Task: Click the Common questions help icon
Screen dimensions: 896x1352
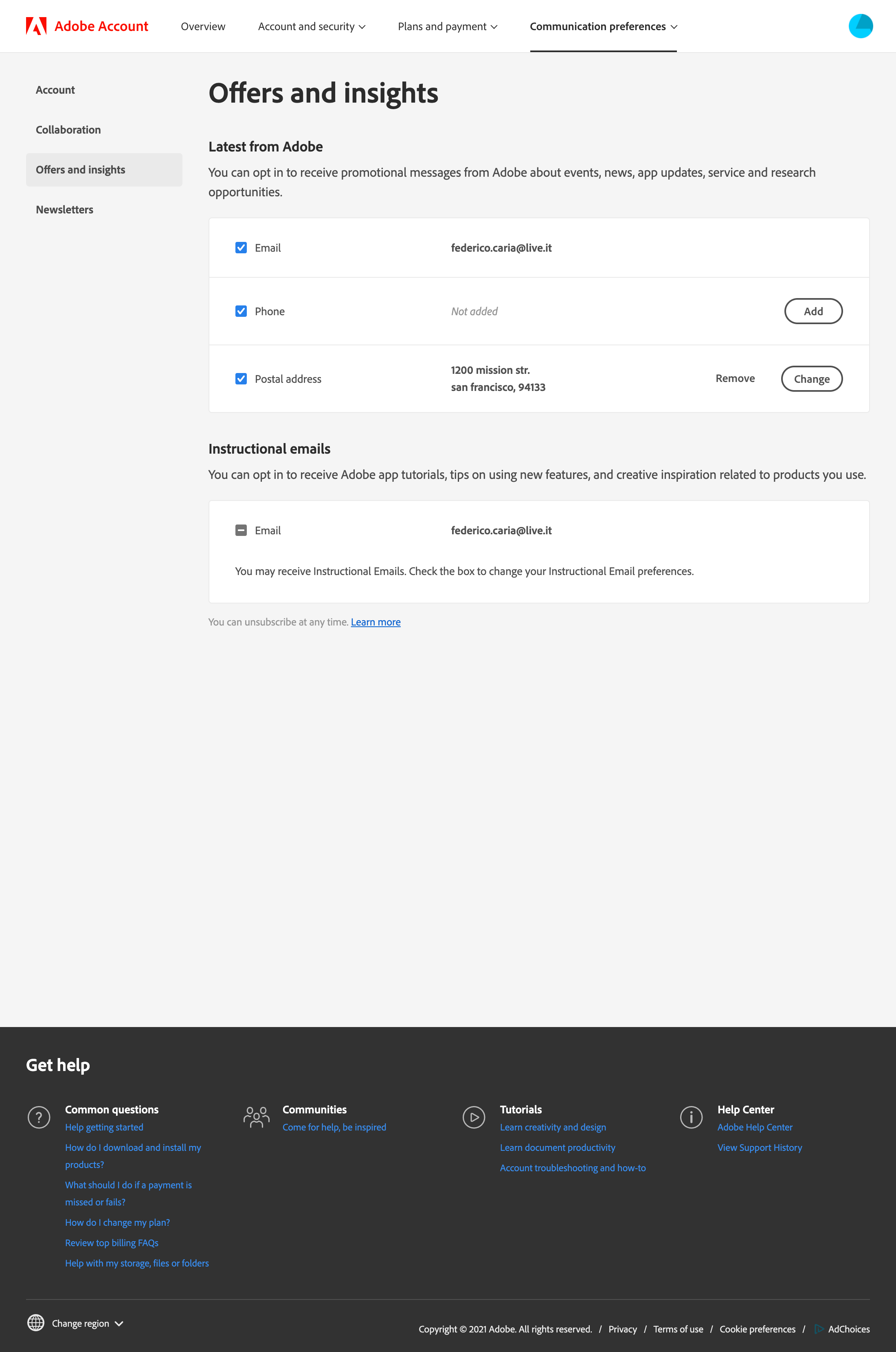Action: 39,1117
